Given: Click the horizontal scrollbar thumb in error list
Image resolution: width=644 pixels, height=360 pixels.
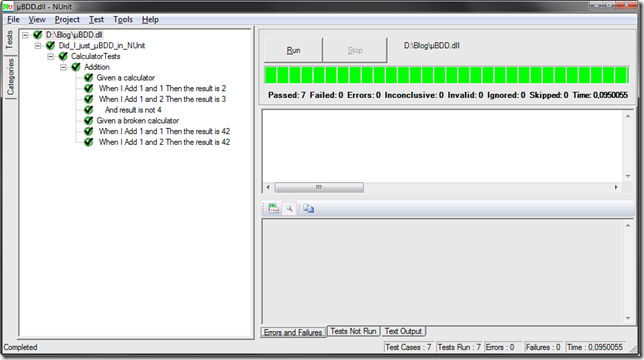Looking at the screenshot, I should click(x=319, y=187).
